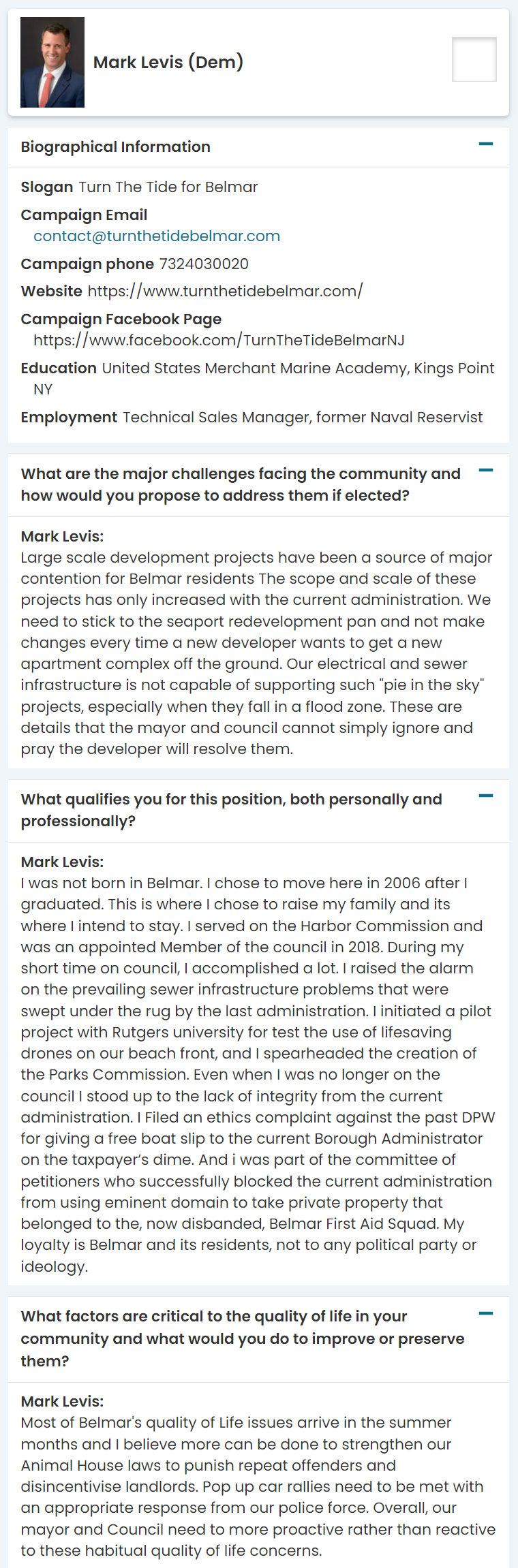Viewport: 518px width, 1568px height.
Task: Toggle the 'major challenges facing the community' heading
Action: [241, 484]
